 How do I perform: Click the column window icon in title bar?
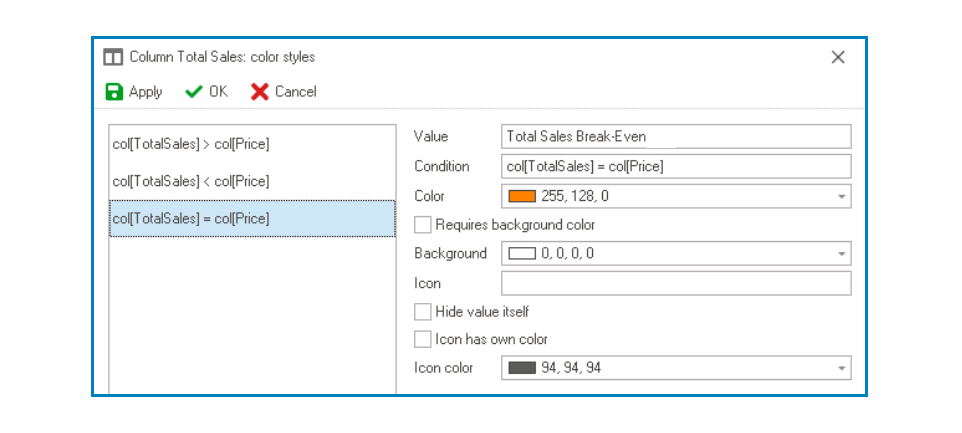point(114,57)
